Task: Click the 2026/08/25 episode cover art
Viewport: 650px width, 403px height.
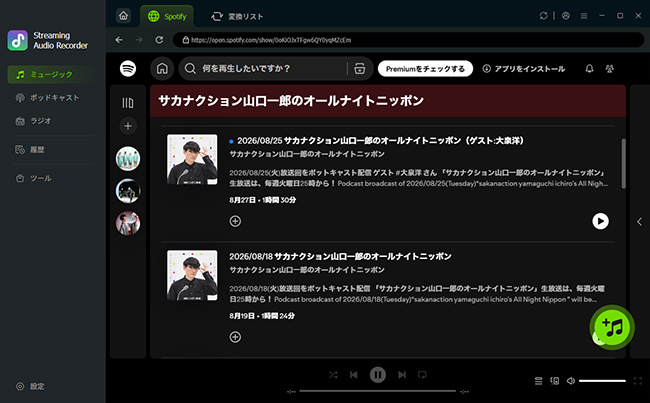Action: [192, 159]
